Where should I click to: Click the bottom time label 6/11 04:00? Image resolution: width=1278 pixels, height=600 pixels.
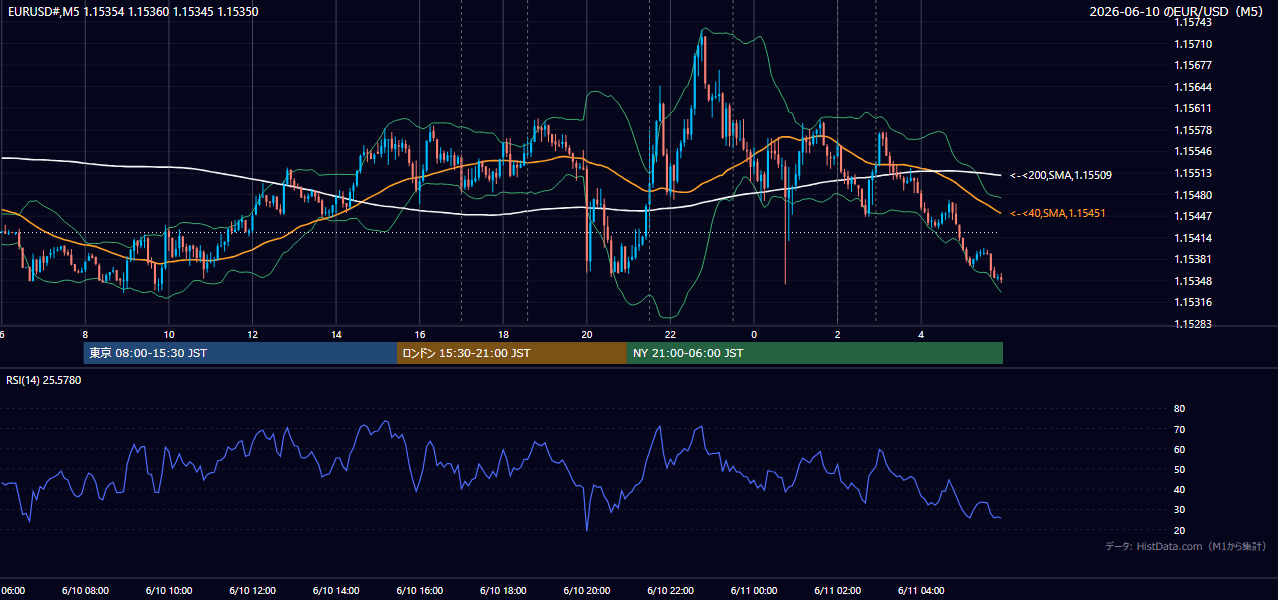[x=922, y=591]
